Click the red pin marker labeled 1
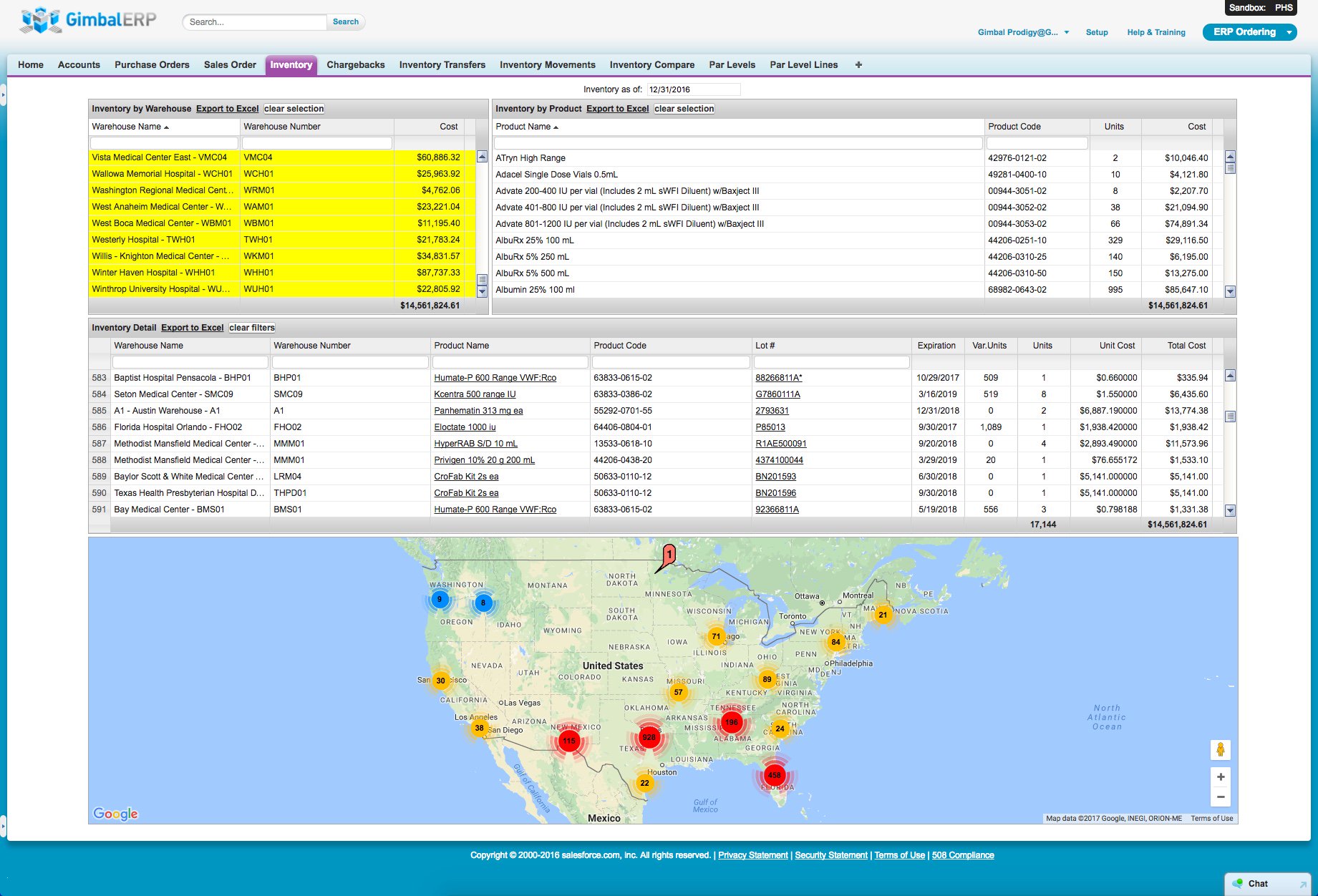Viewport: 1318px width, 896px height. click(x=669, y=555)
